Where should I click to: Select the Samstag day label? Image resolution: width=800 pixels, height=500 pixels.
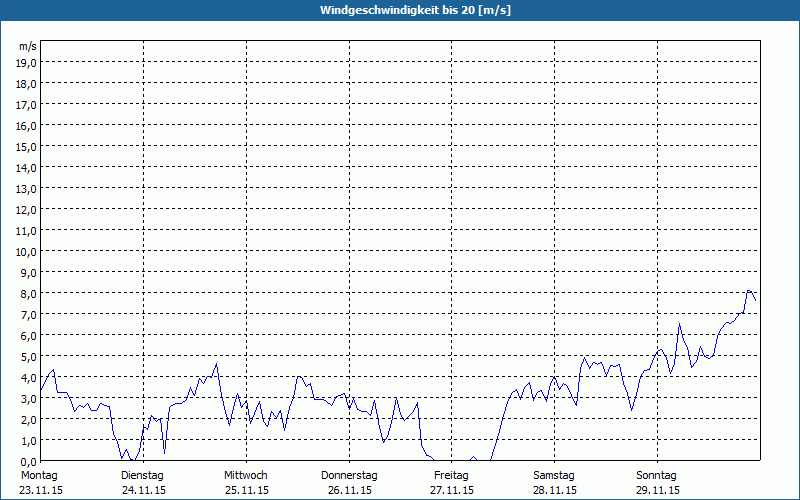[x=554, y=476]
